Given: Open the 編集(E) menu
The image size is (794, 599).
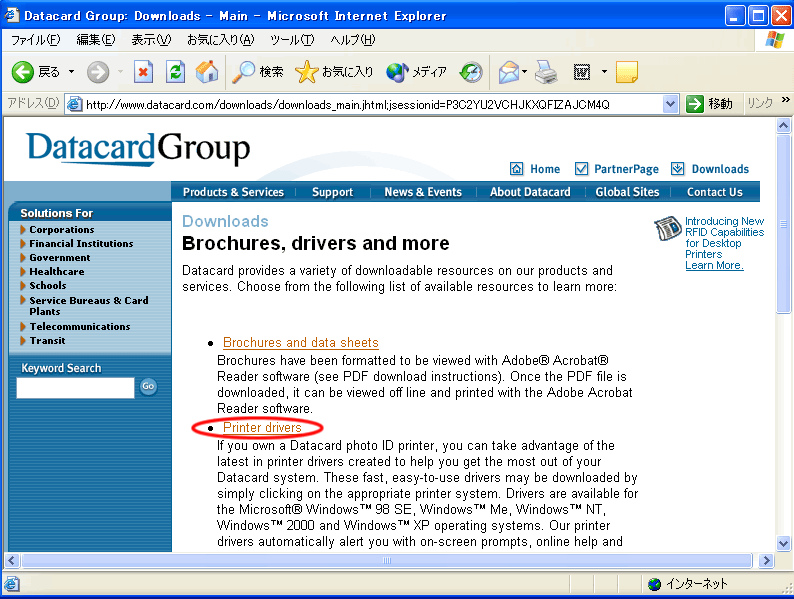Looking at the screenshot, I should point(96,40).
